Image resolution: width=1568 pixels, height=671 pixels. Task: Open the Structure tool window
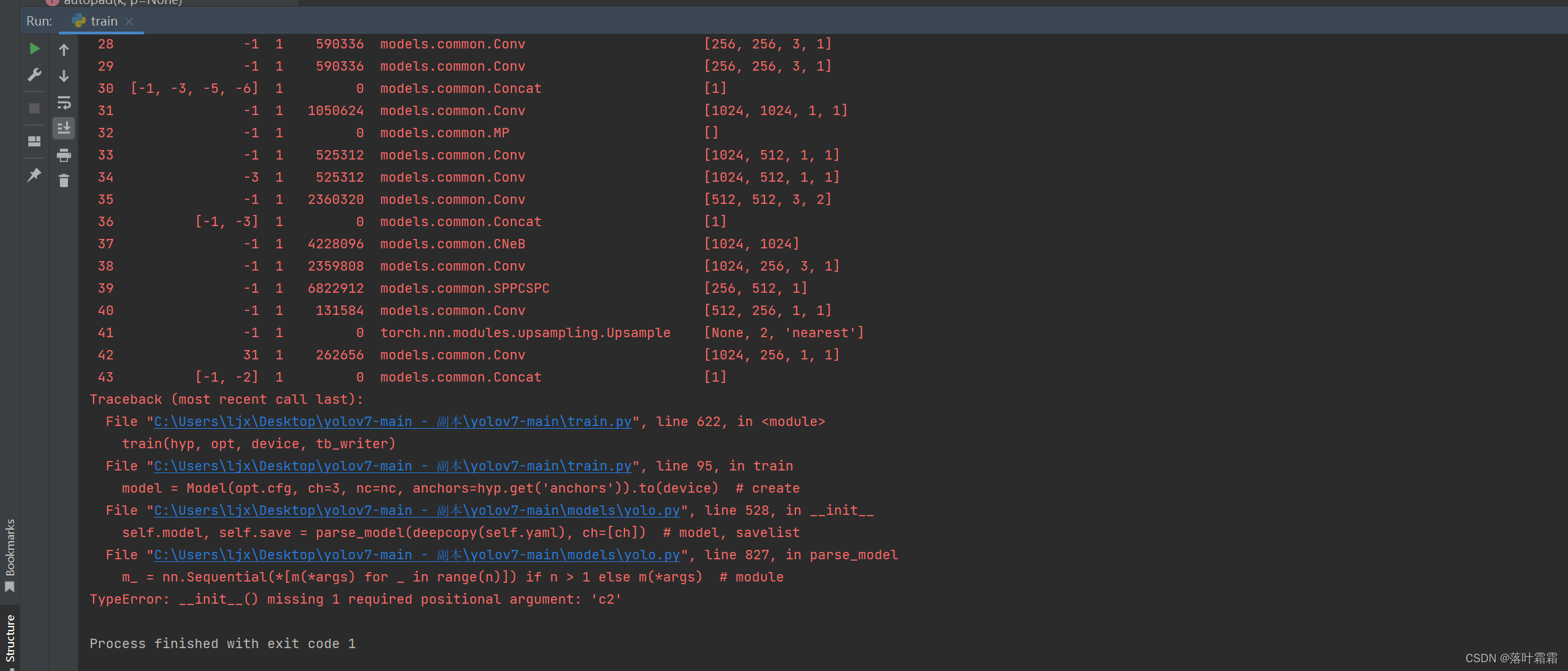tap(9, 639)
